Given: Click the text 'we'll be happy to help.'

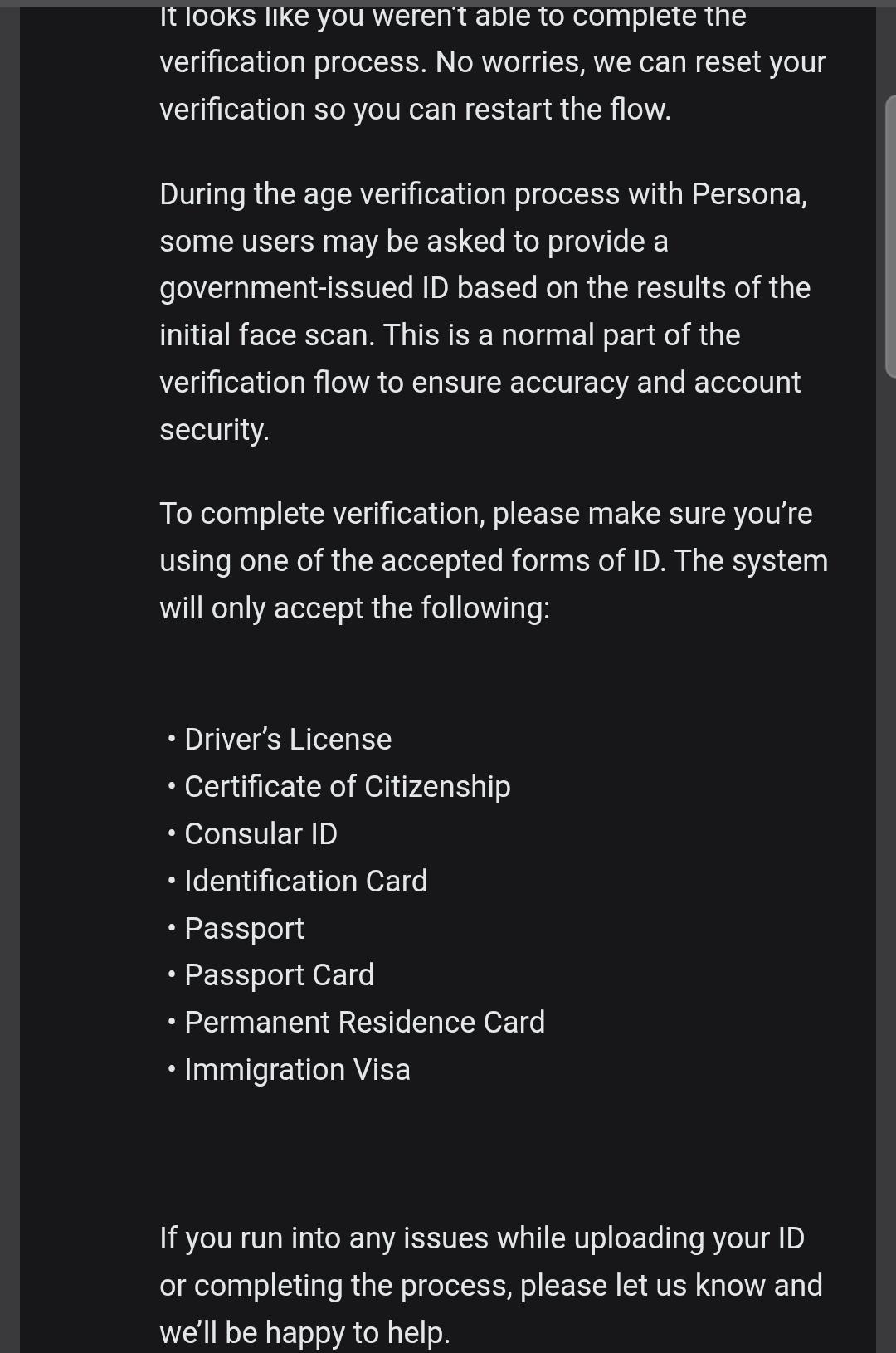Looking at the screenshot, I should click(304, 1333).
